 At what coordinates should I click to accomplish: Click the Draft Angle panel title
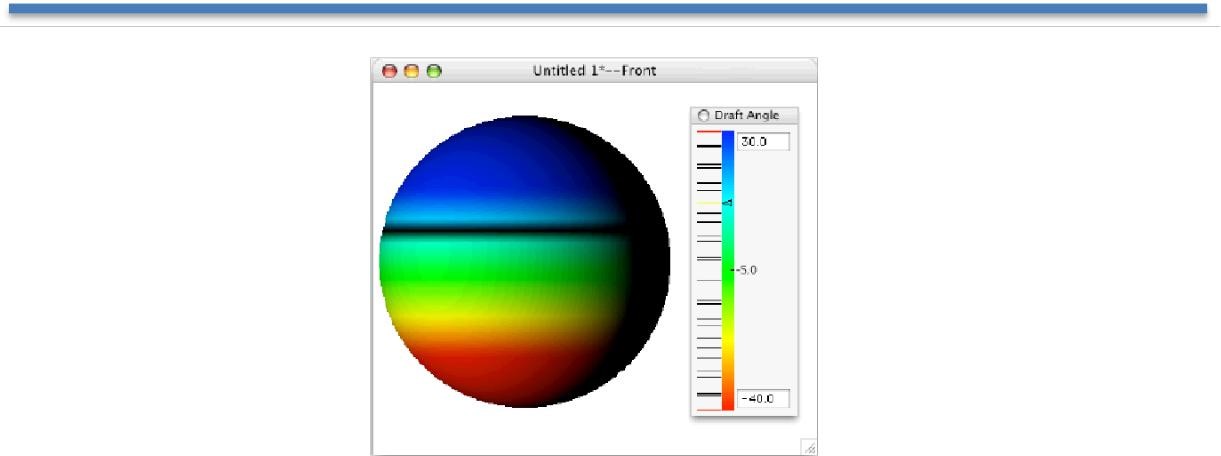(x=746, y=115)
